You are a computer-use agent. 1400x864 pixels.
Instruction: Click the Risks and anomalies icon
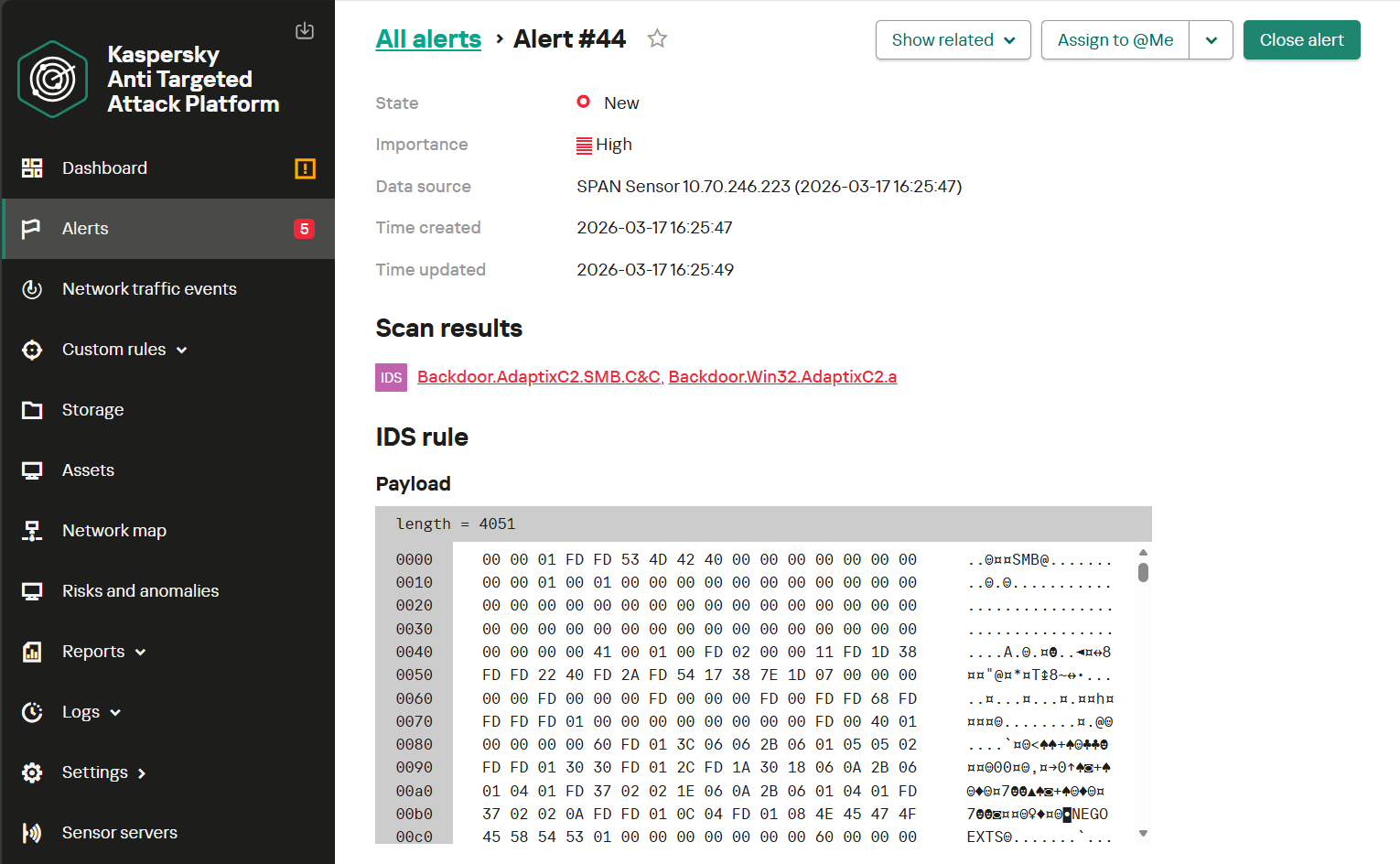click(x=32, y=591)
